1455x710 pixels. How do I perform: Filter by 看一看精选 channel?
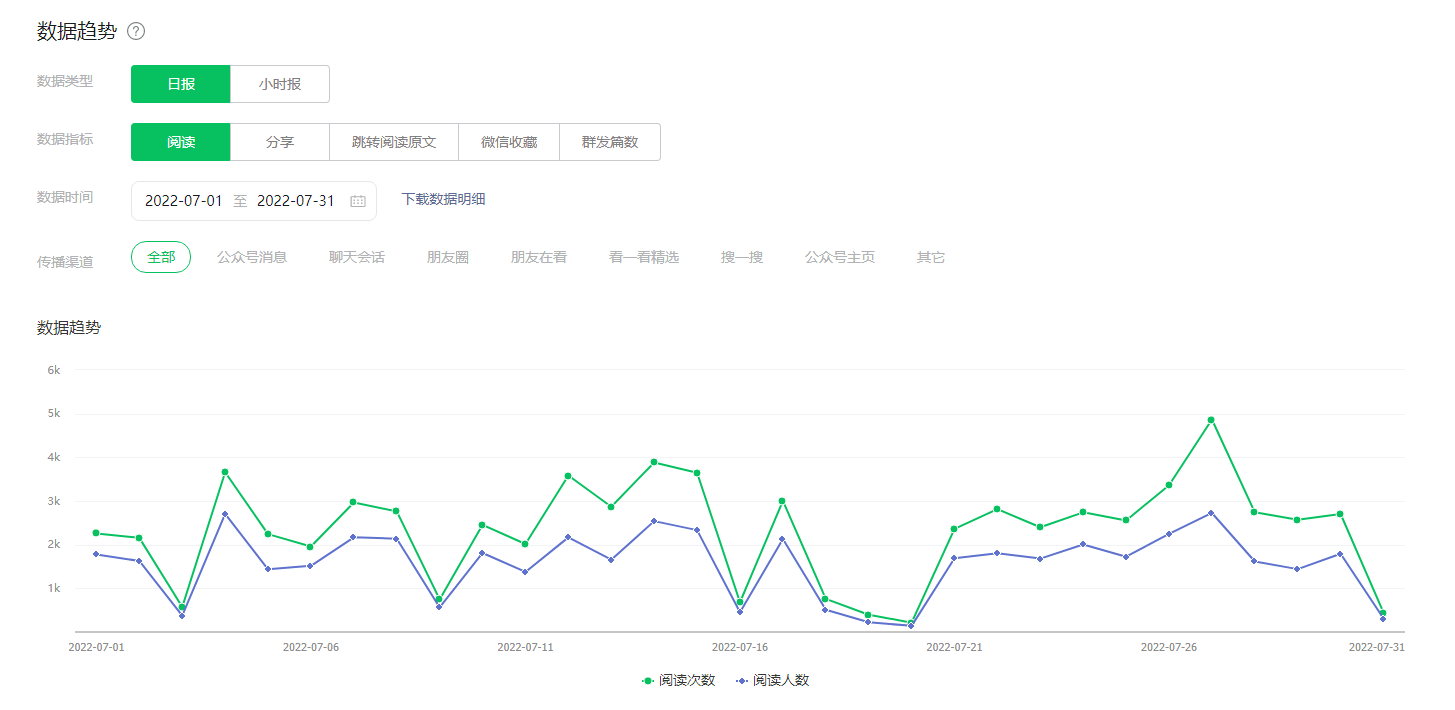pos(644,257)
